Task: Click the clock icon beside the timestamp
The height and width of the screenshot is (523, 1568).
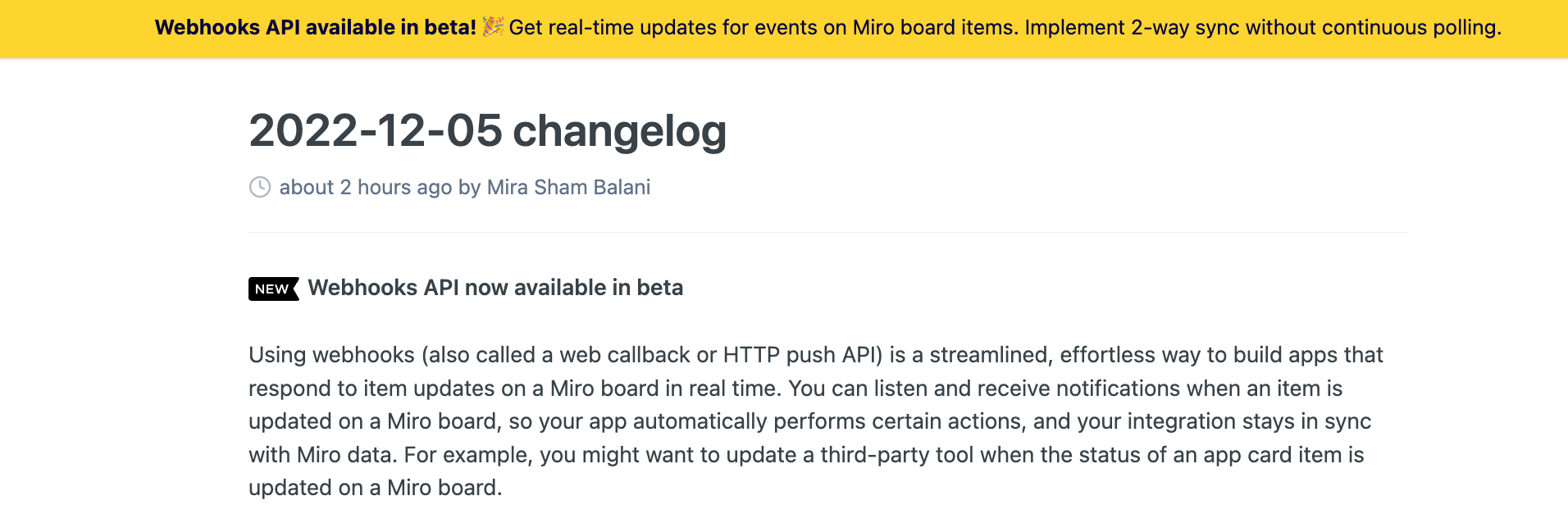Action: coord(260,187)
